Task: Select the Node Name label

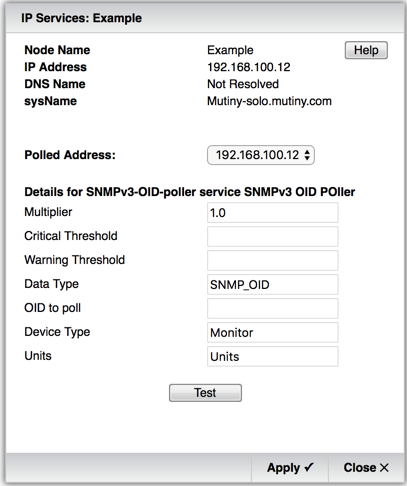Action: point(57,50)
